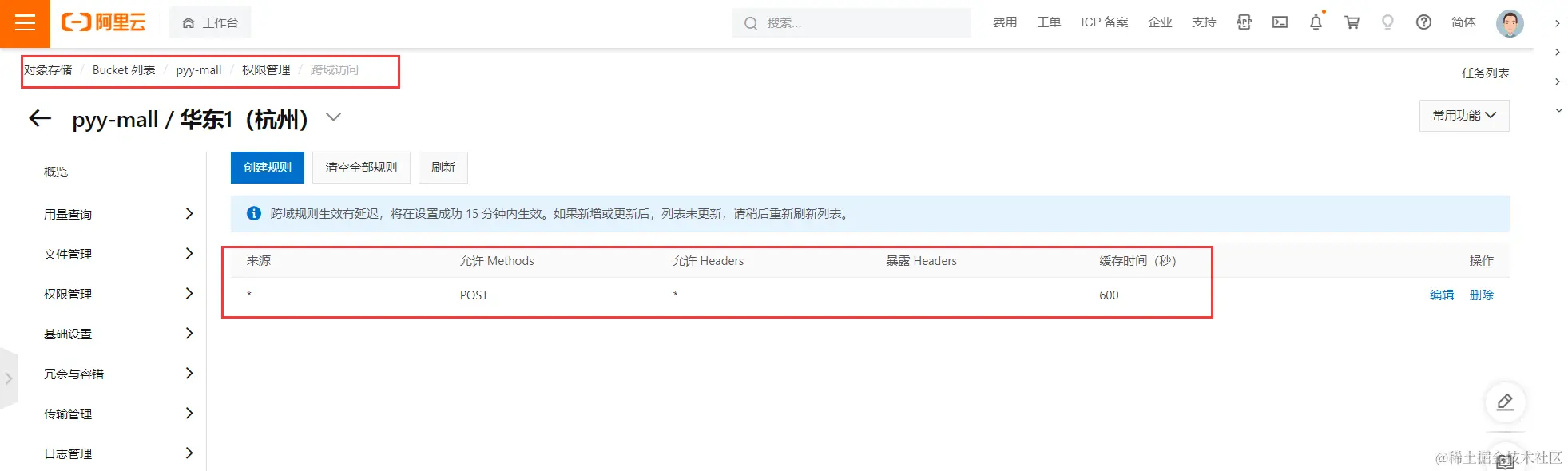
Task: Go to 对象存储 breadcrumb
Action: 48,70
